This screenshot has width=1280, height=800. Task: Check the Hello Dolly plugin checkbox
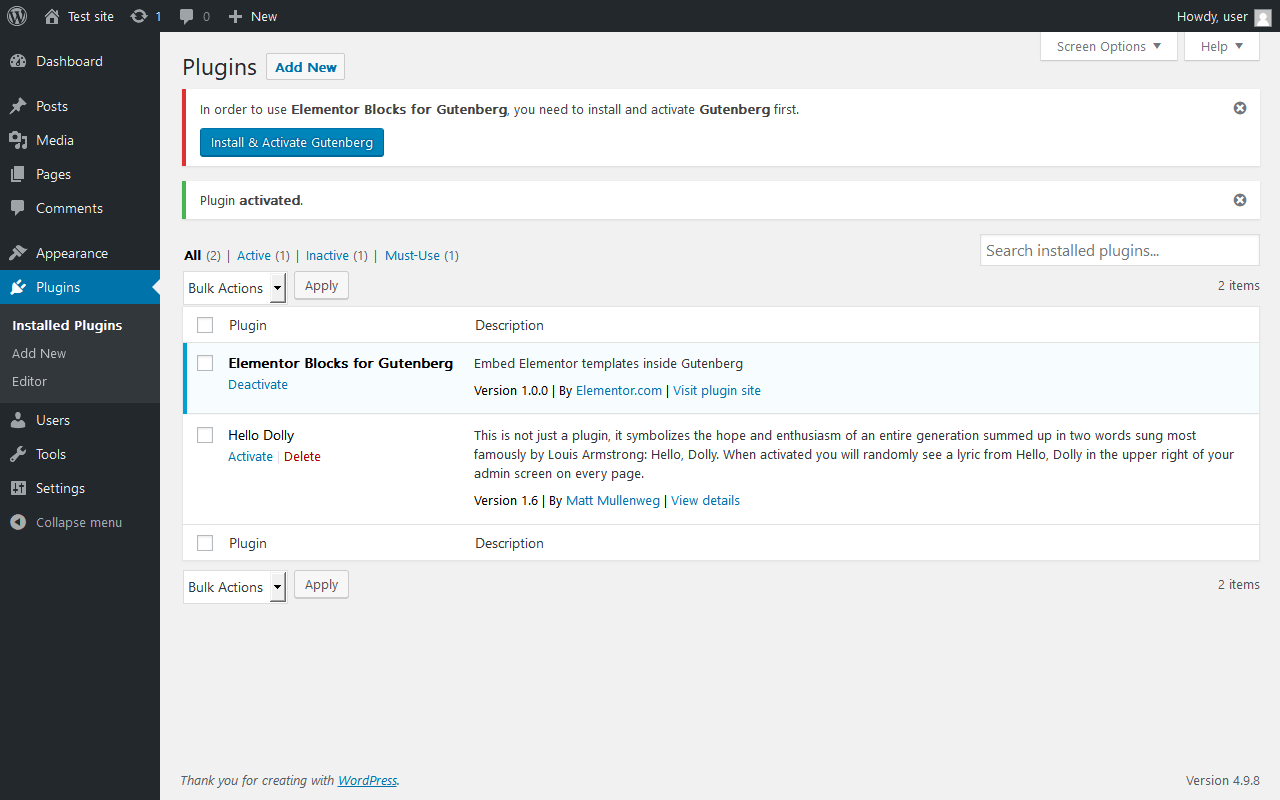tap(205, 435)
